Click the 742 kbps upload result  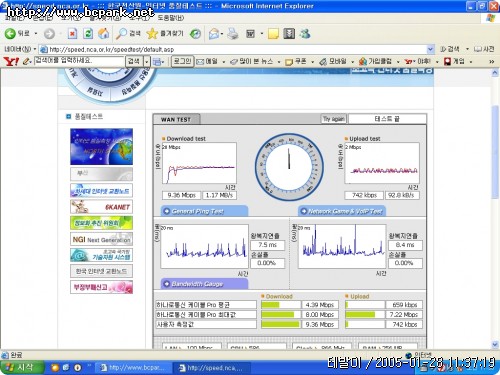(x=364, y=195)
